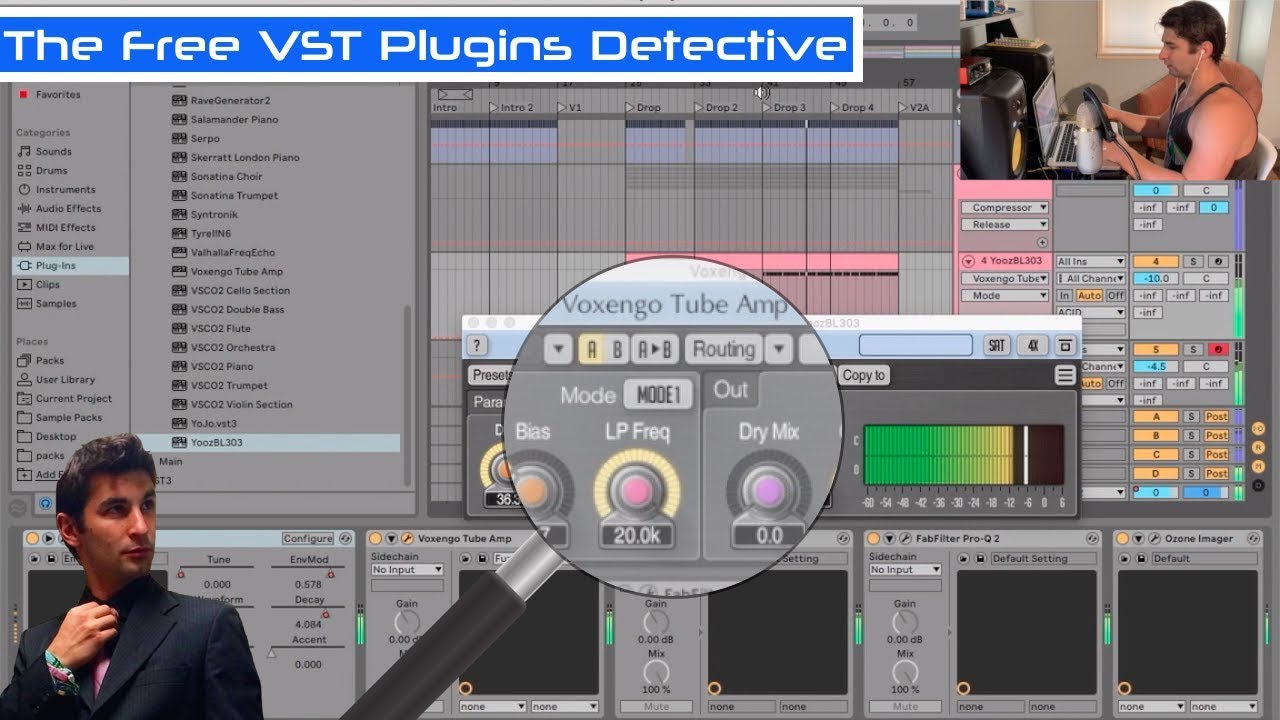Open Packs under Places
Image resolution: width=1280 pixels, height=720 pixels.
(x=41, y=361)
